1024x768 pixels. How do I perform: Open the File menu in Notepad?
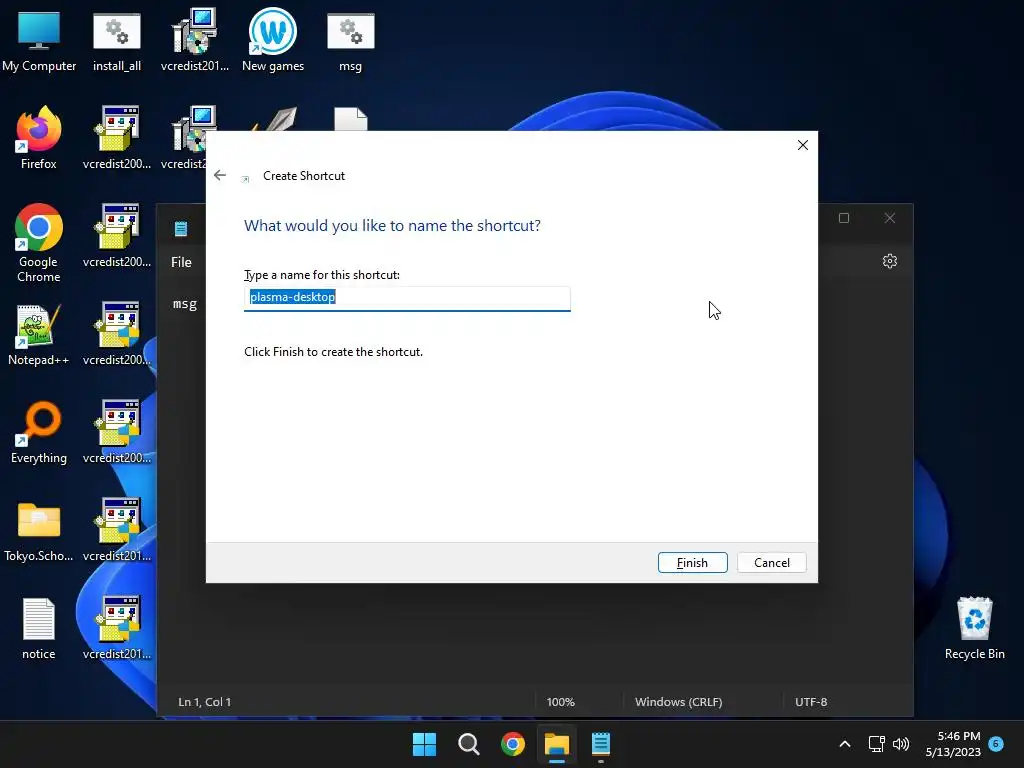point(182,262)
